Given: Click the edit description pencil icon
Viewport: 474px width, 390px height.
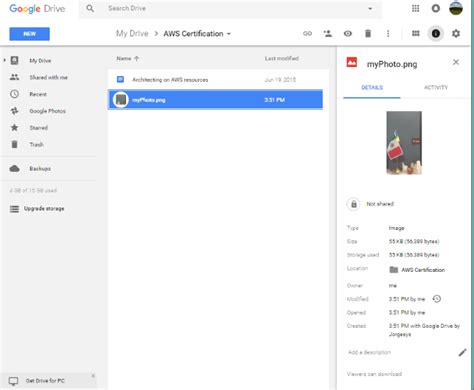Looking at the screenshot, I should [462, 352].
